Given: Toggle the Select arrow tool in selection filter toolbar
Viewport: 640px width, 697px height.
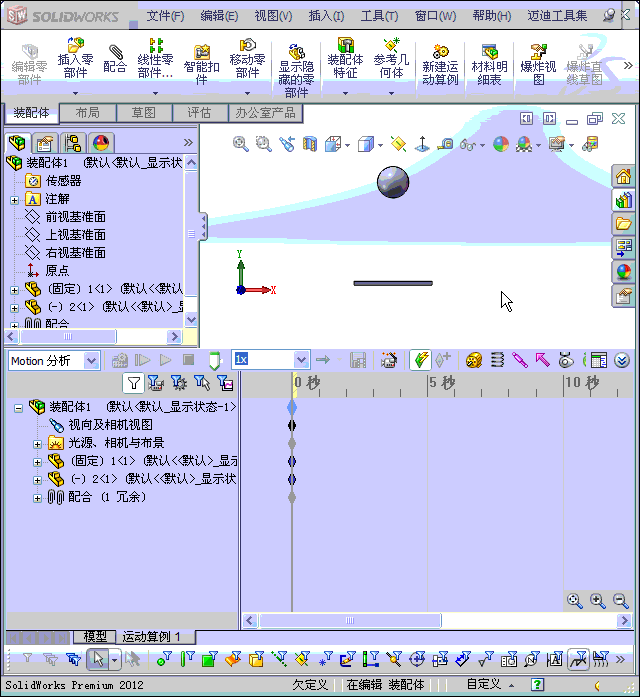Looking at the screenshot, I should pos(98,659).
